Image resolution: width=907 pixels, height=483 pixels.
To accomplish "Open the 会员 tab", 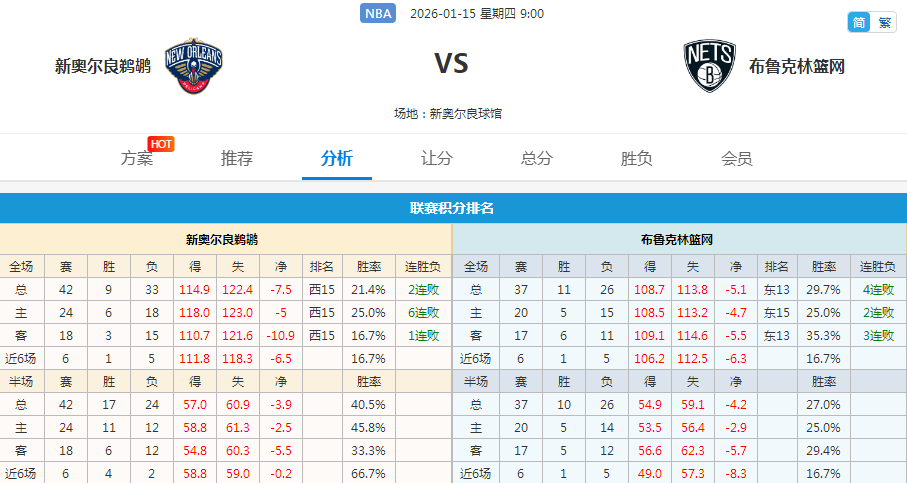I will coord(737,158).
